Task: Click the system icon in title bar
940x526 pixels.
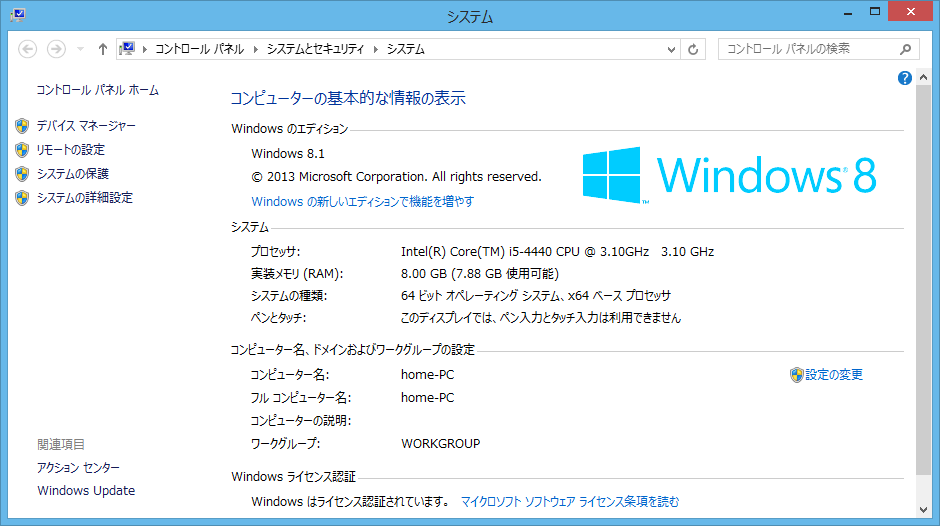Action: point(18,14)
